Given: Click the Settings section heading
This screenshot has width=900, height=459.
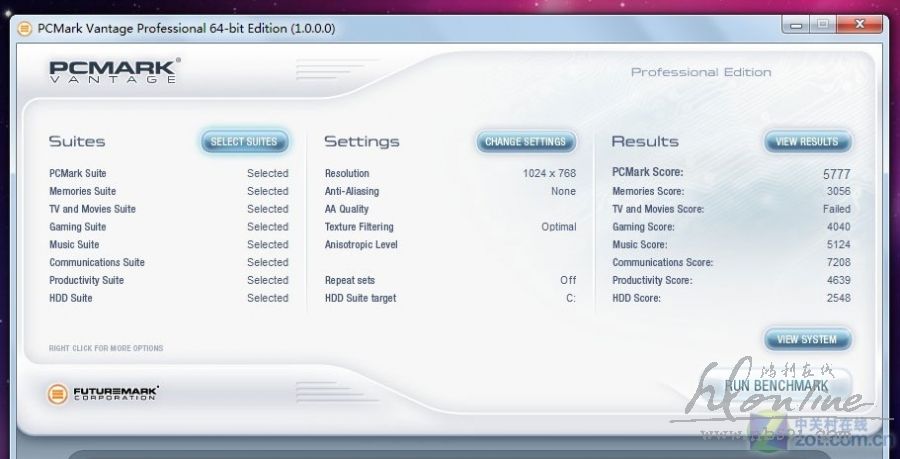Looking at the screenshot, I should [362, 142].
